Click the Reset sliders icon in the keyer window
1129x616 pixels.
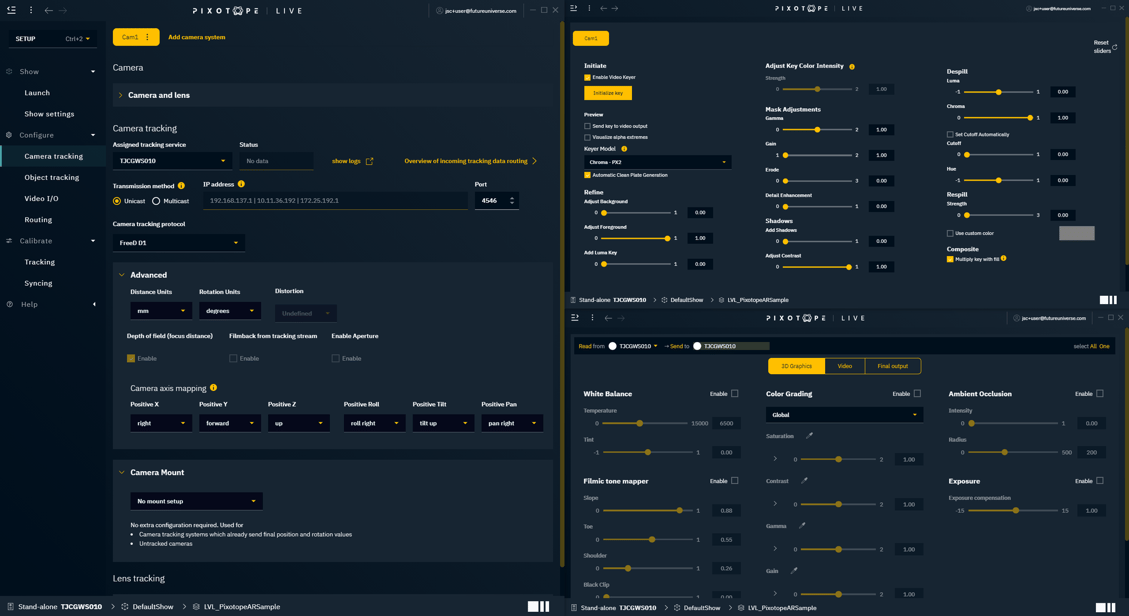(1115, 47)
